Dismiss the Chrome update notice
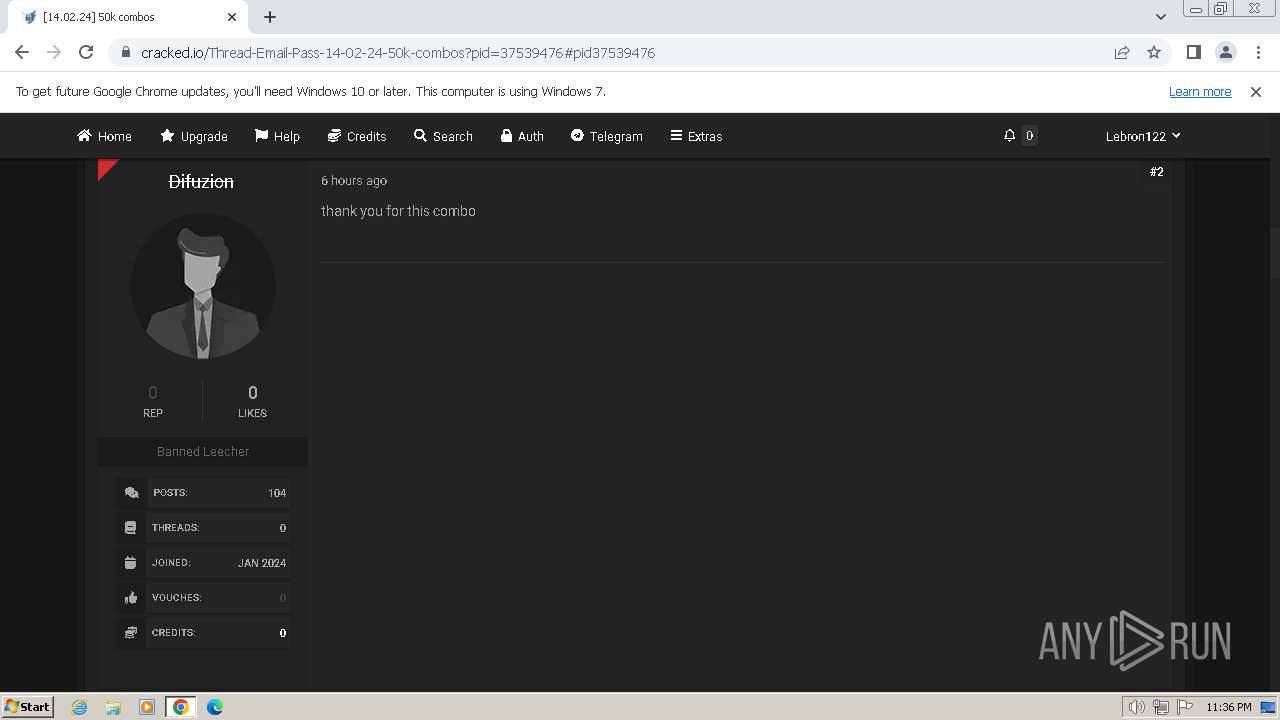 tap(1256, 92)
